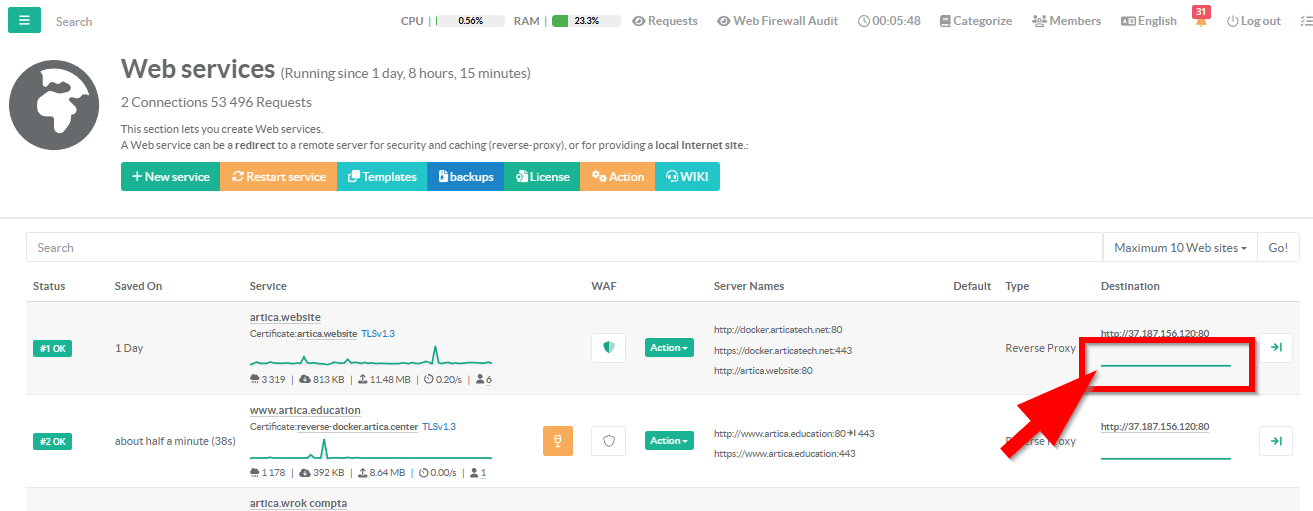
Task: Open the Requests monitor in top bar
Action: pos(665,21)
